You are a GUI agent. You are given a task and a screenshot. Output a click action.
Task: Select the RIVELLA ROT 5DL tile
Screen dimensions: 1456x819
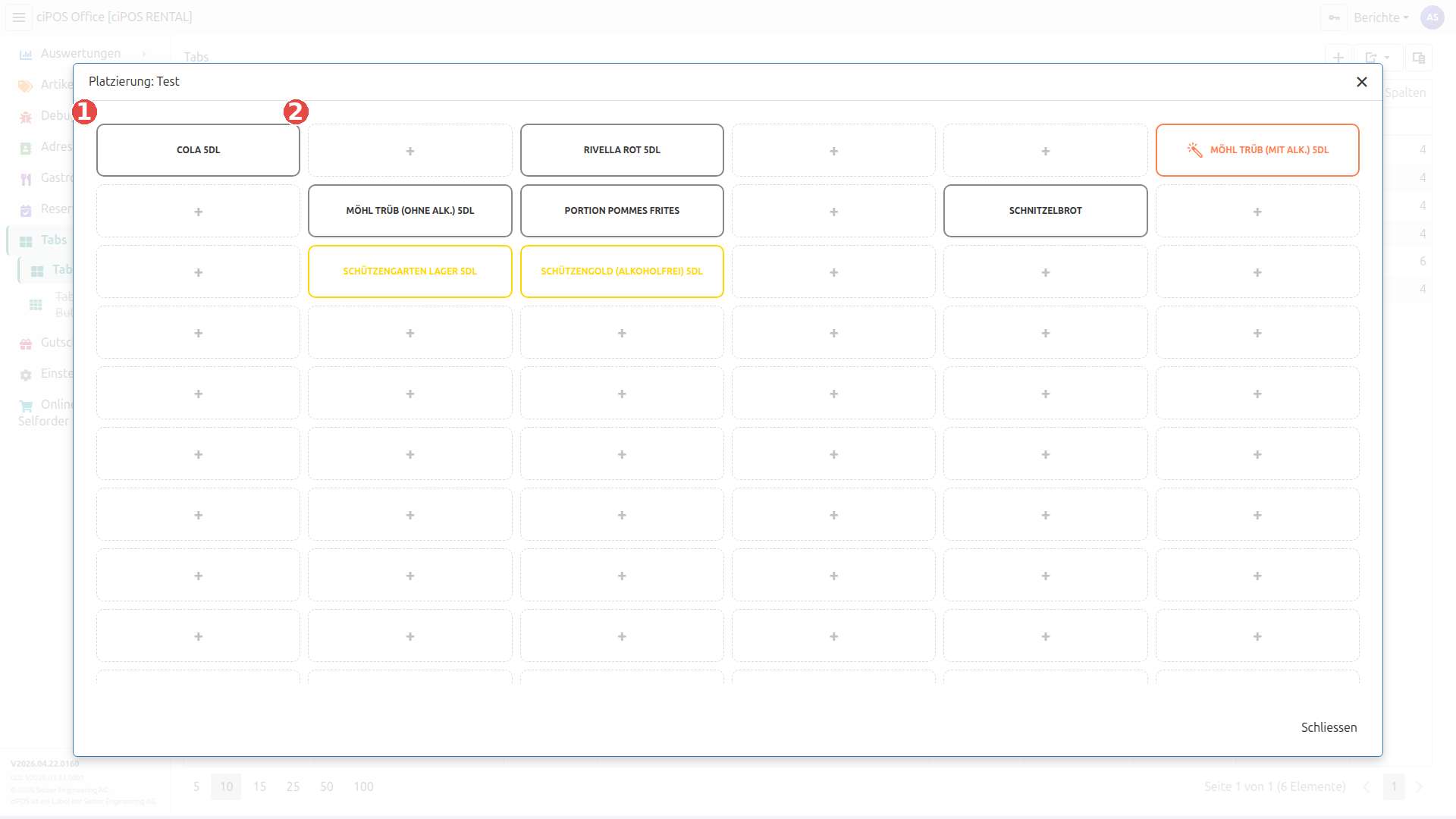coord(622,150)
